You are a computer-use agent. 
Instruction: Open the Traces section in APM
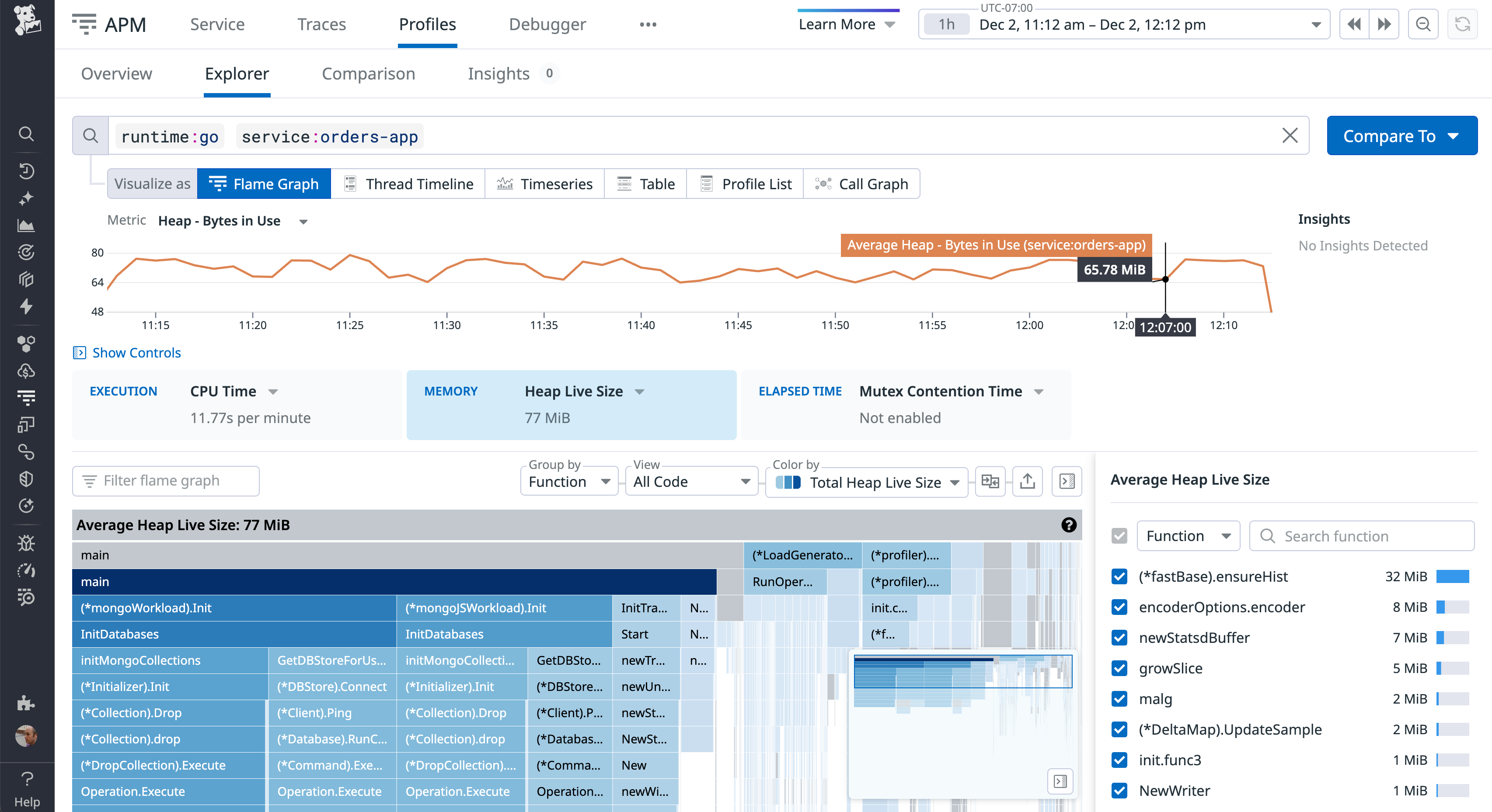tap(321, 24)
